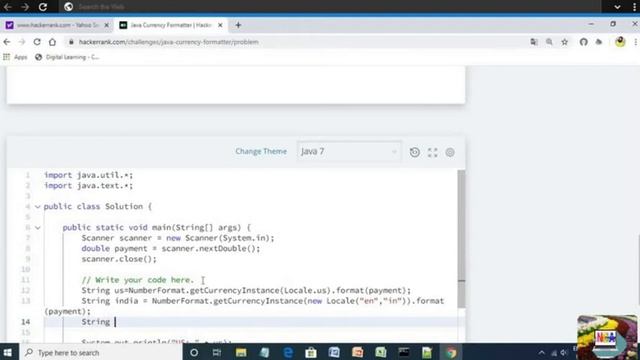Launch Microsoft Edge from taskbar
The image size is (640, 360).
(x=288, y=353)
